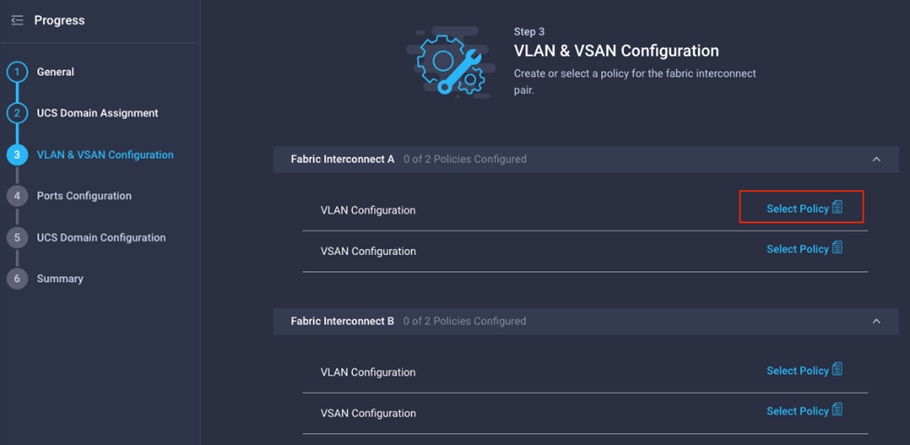This screenshot has width=910, height=445.
Task: Click the step 2 circle icon
Action: (x=17, y=113)
